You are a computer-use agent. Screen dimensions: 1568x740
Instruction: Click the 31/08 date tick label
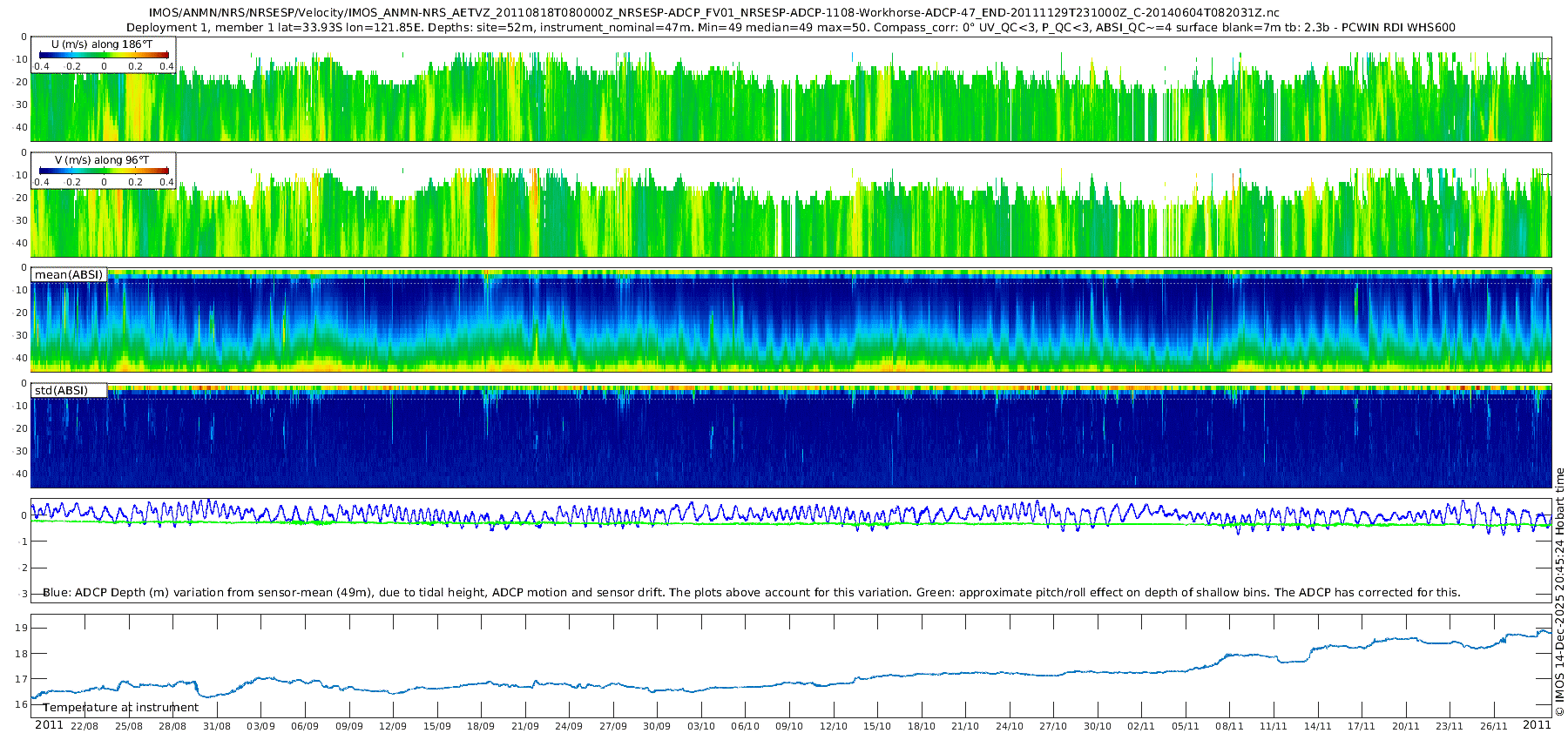[216, 726]
